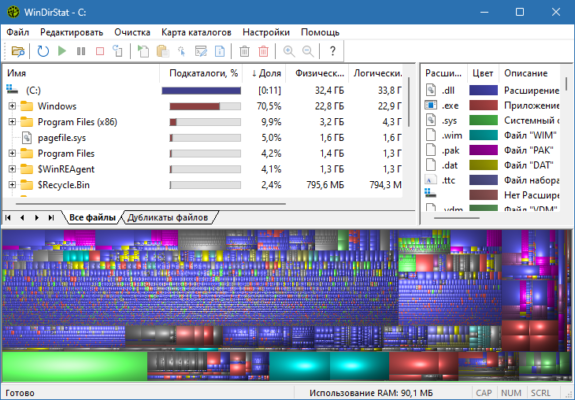The image size is (575, 400).
Task: Click the Zoom Out magnifier icon
Action: 308,51
